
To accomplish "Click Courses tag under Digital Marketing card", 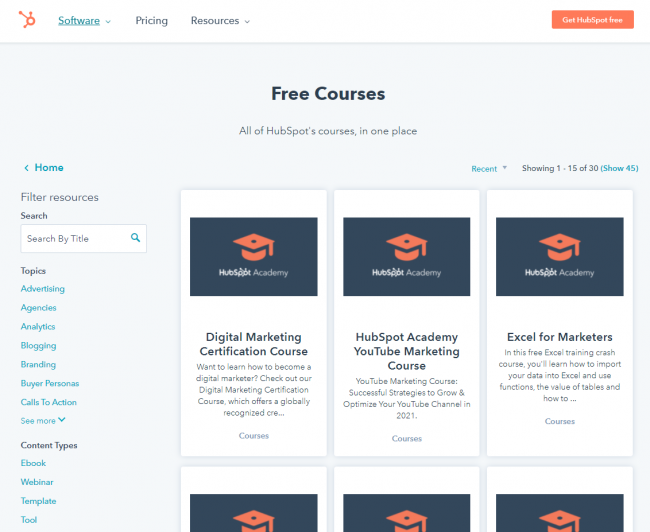I will click(254, 436).
